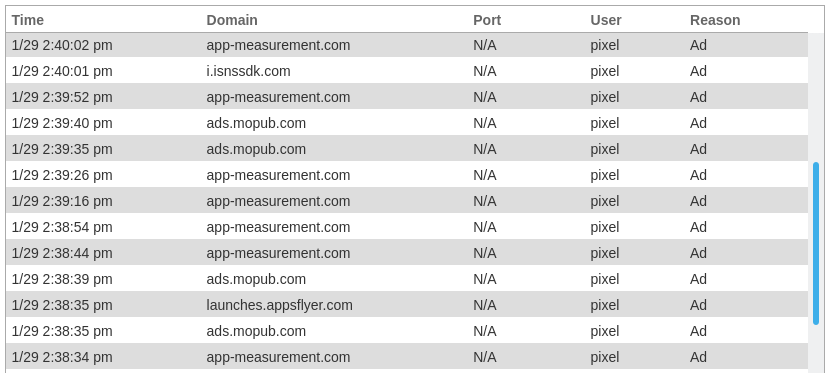The width and height of the screenshot is (832, 373).
Task: Click the row timestamped 2:39:26 pm
Action: tap(407, 175)
